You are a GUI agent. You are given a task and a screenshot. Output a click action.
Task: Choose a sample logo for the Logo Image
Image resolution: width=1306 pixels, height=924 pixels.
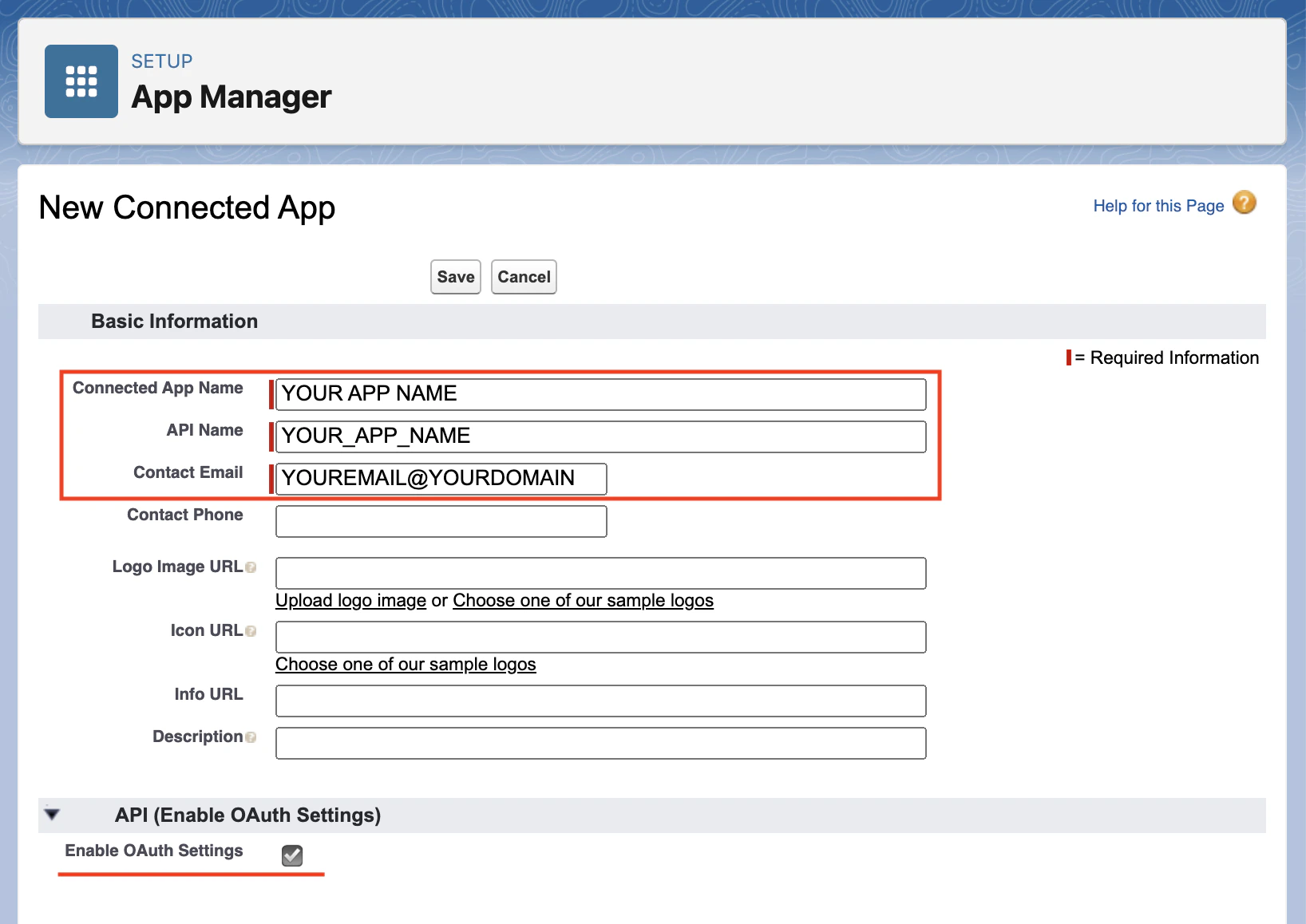[583, 600]
